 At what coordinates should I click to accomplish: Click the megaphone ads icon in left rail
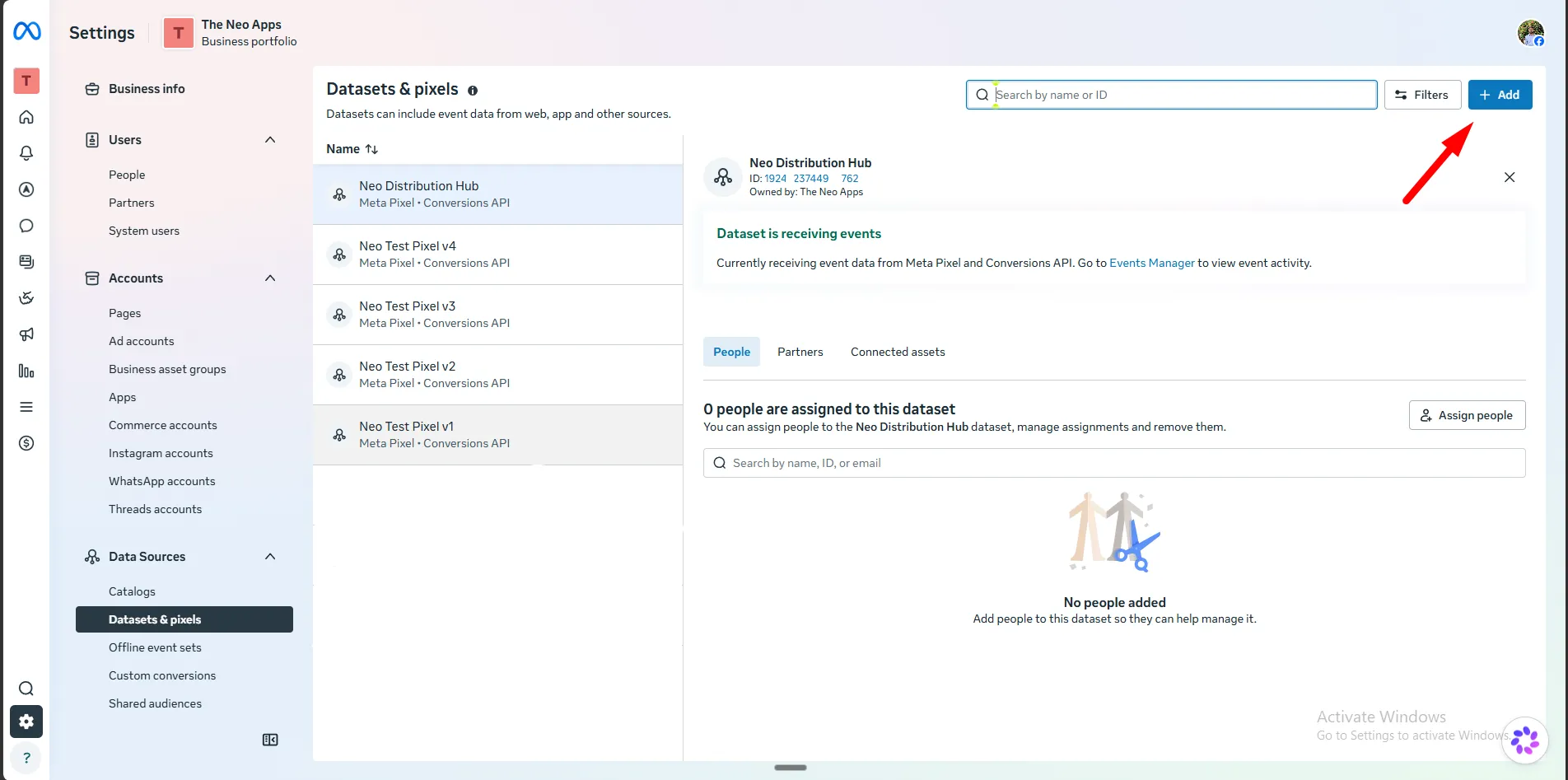click(x=26, y=334)
